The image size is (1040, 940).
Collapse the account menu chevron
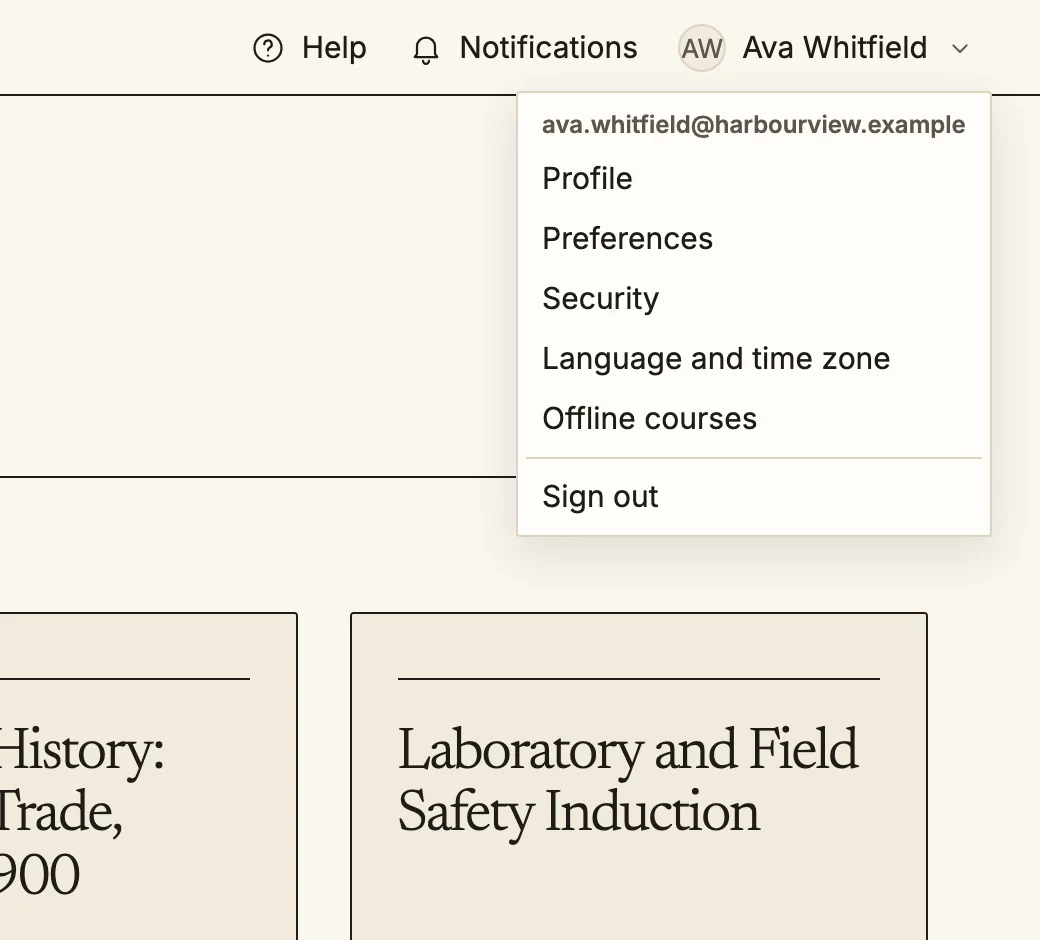pyautogui.click(x=960, y=48)
